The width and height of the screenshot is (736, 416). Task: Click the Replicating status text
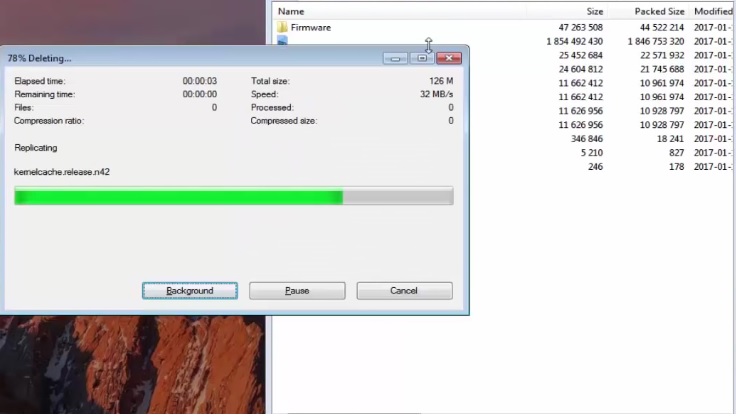(x=36, y=147)
